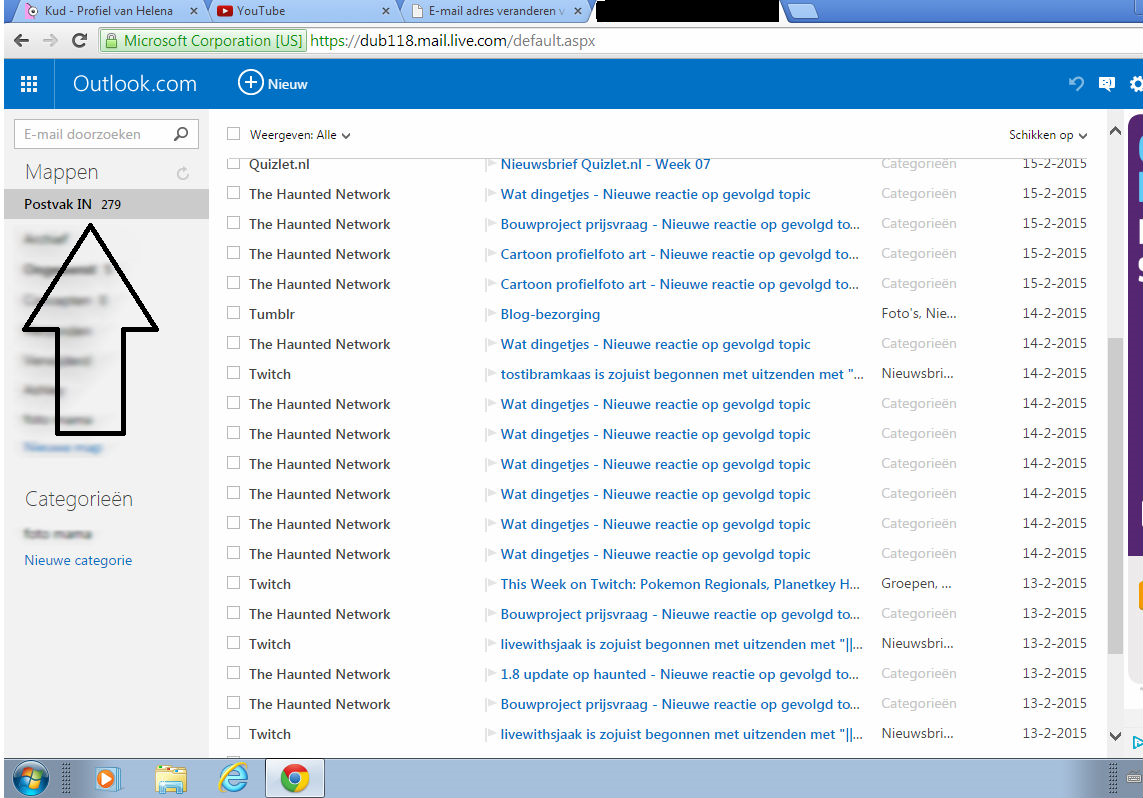Click the message list scrollbar thumb

pyautogui.click(x=1115, y=496)
